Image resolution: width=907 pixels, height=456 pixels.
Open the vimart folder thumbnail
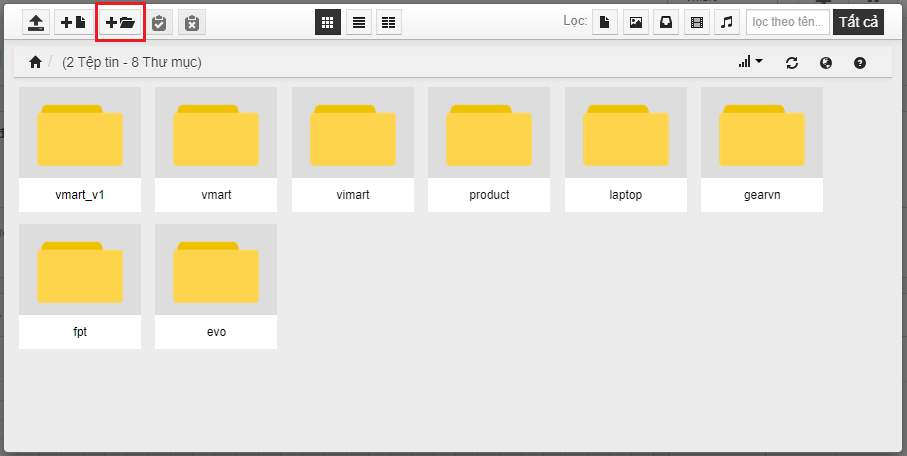[353, 133]
